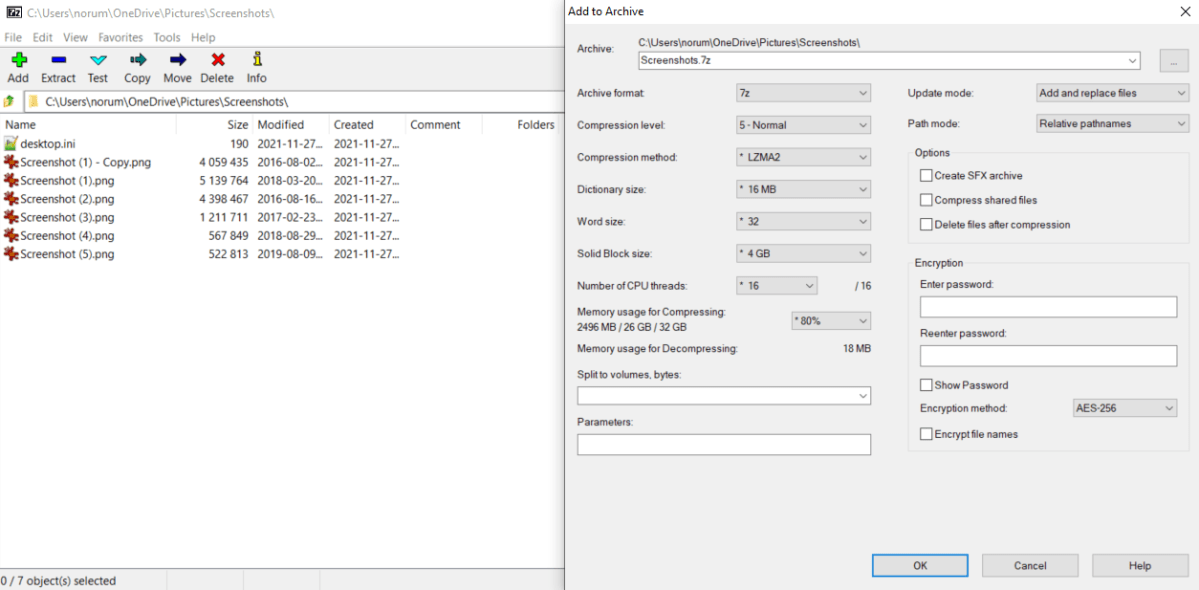The height and width of the screenshot is (590, 1199).
Task: Expand the Compression level dropdown
Action: pyautogui.click(x=803, y=124)
